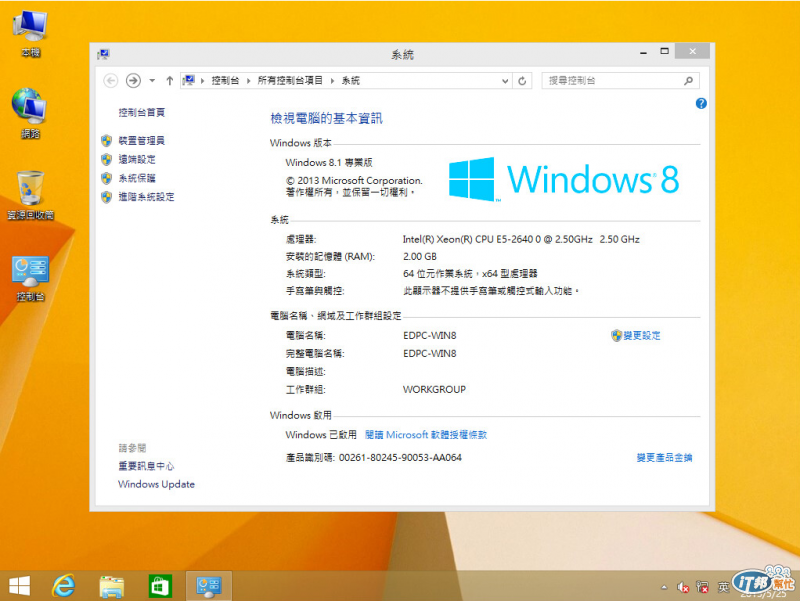Screen dimensions: 800x601
Task: Close the System window
Action: (692, 52)
